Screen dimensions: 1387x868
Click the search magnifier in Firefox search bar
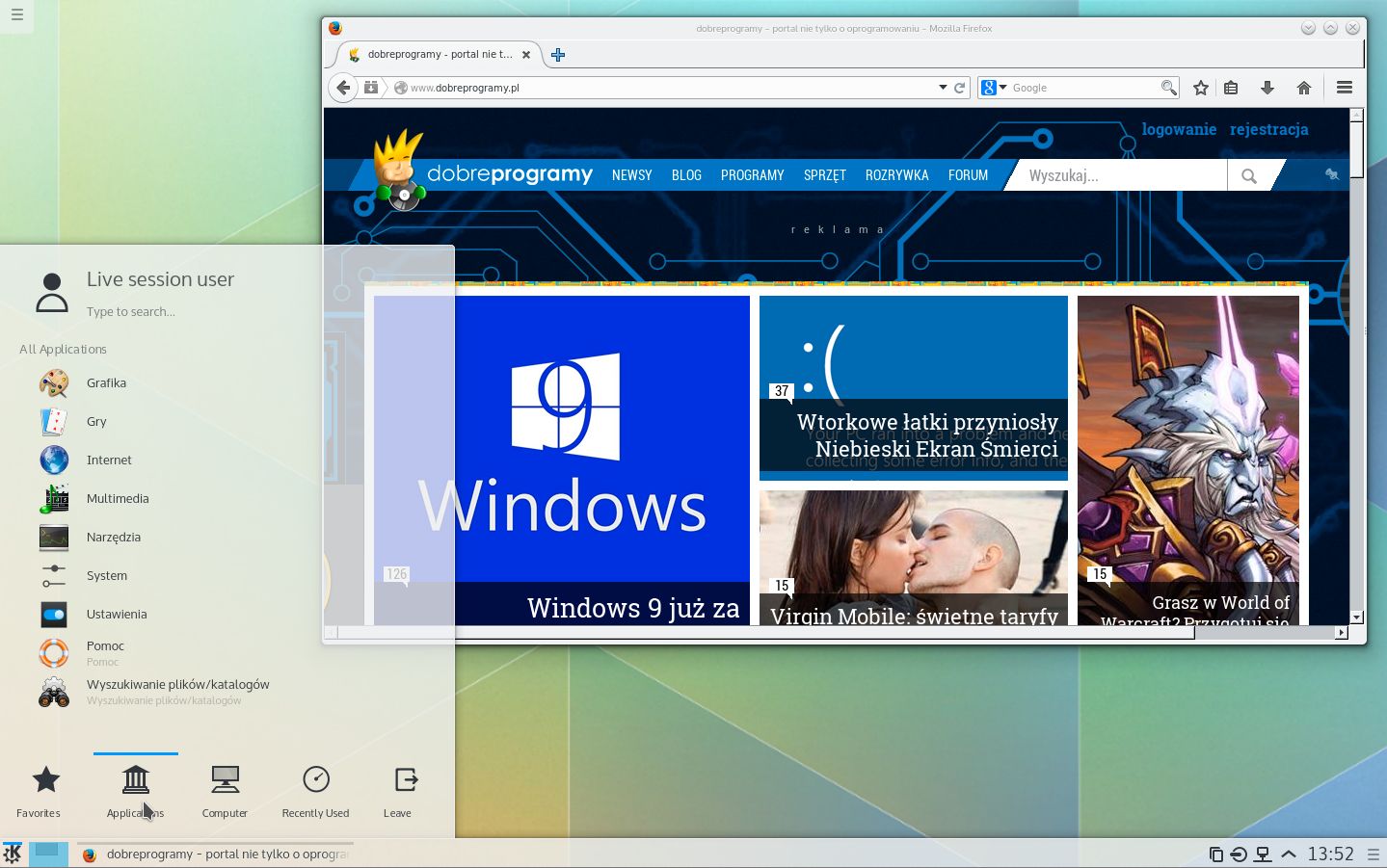click(1169, 88)
